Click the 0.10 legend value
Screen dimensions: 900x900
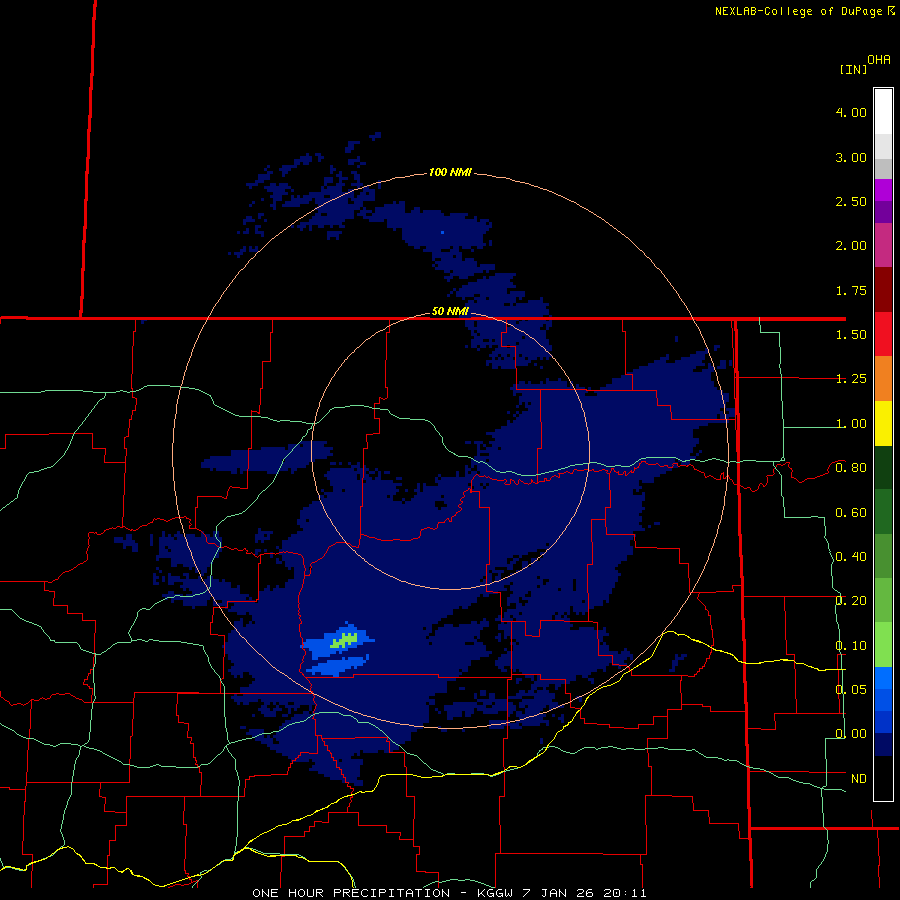[x=851, y=646]
